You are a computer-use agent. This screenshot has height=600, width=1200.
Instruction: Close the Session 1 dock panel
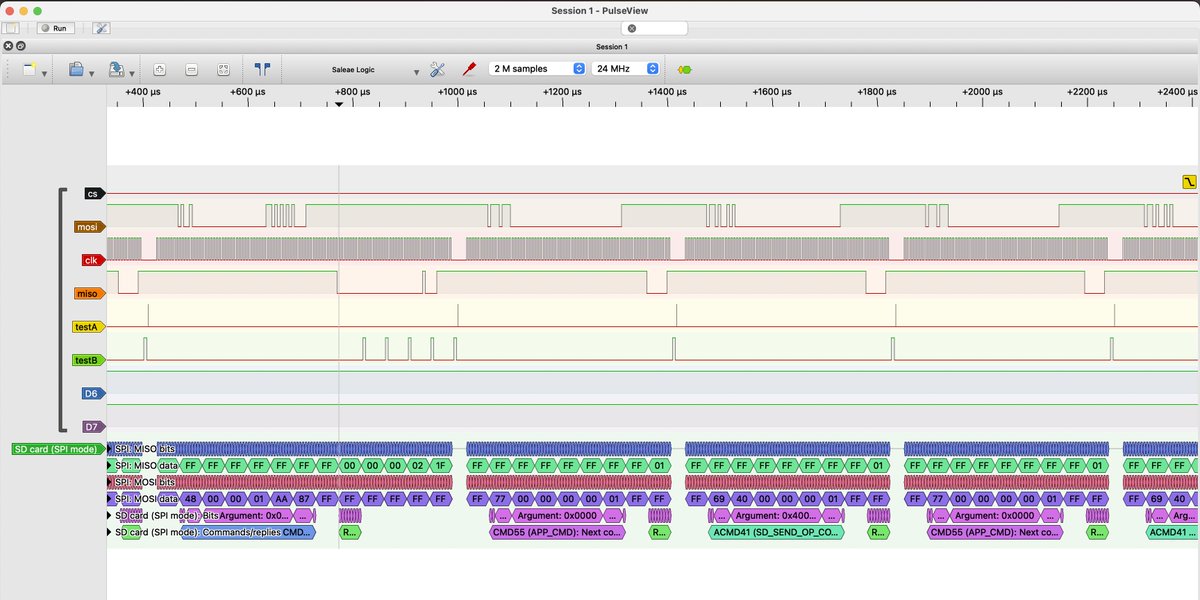[x=8, y=46]
